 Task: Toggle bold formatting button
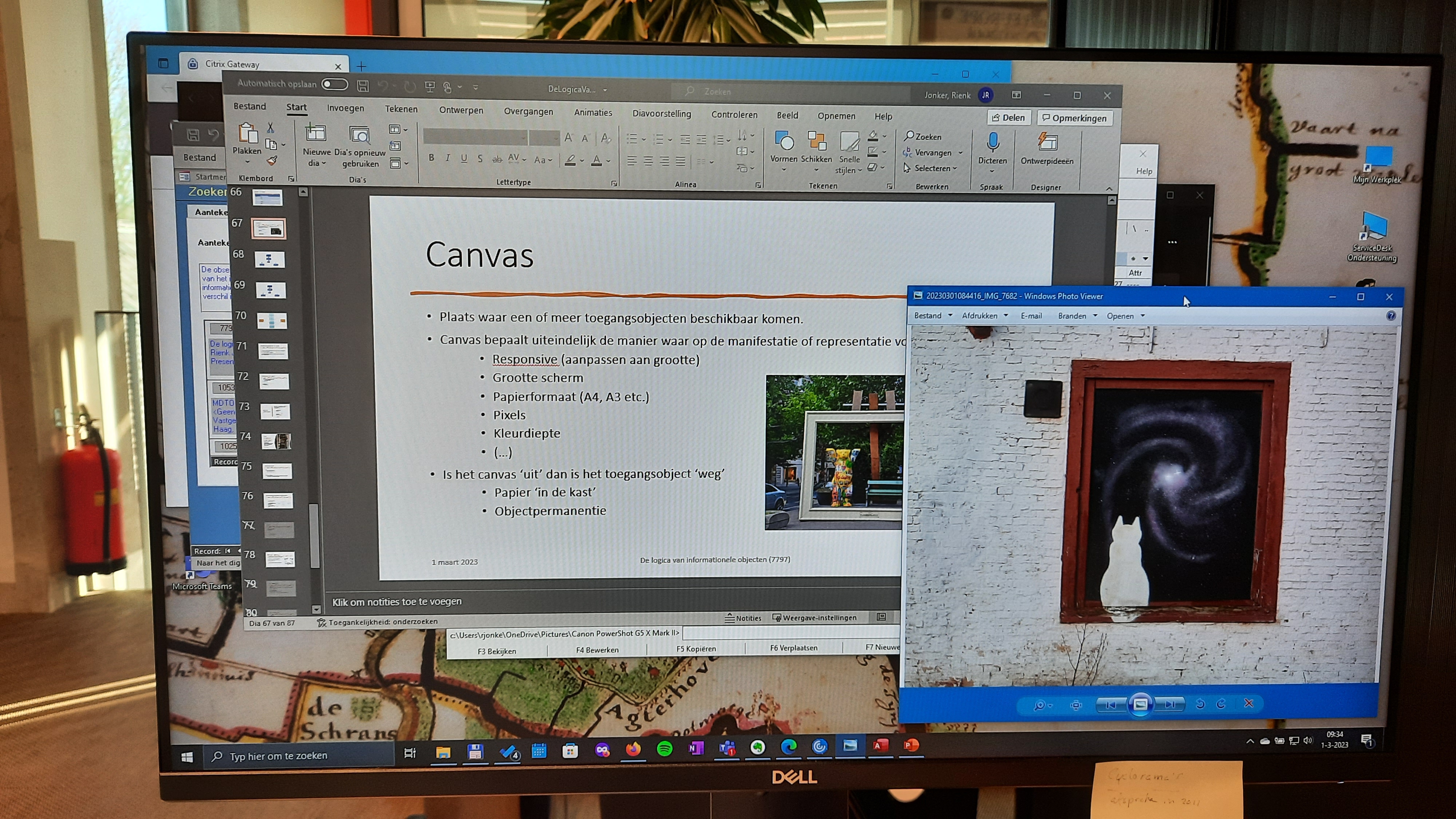[x=431, y=158]
